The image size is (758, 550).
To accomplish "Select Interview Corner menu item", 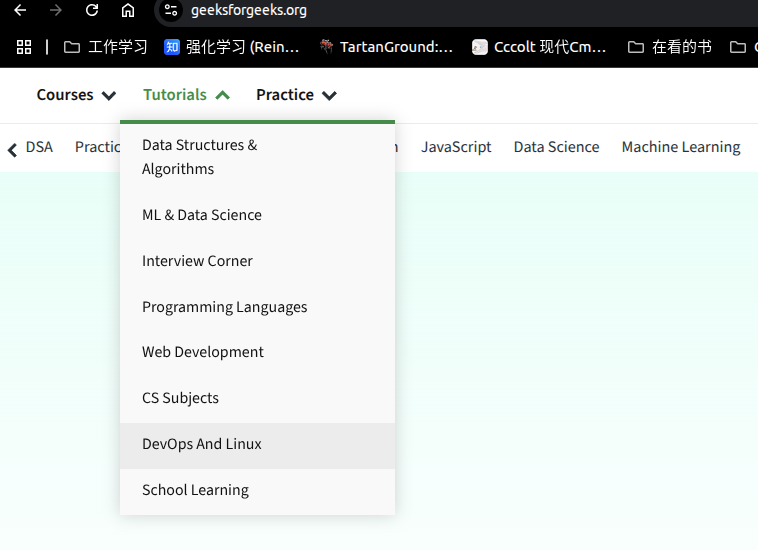I will (257, 261).
